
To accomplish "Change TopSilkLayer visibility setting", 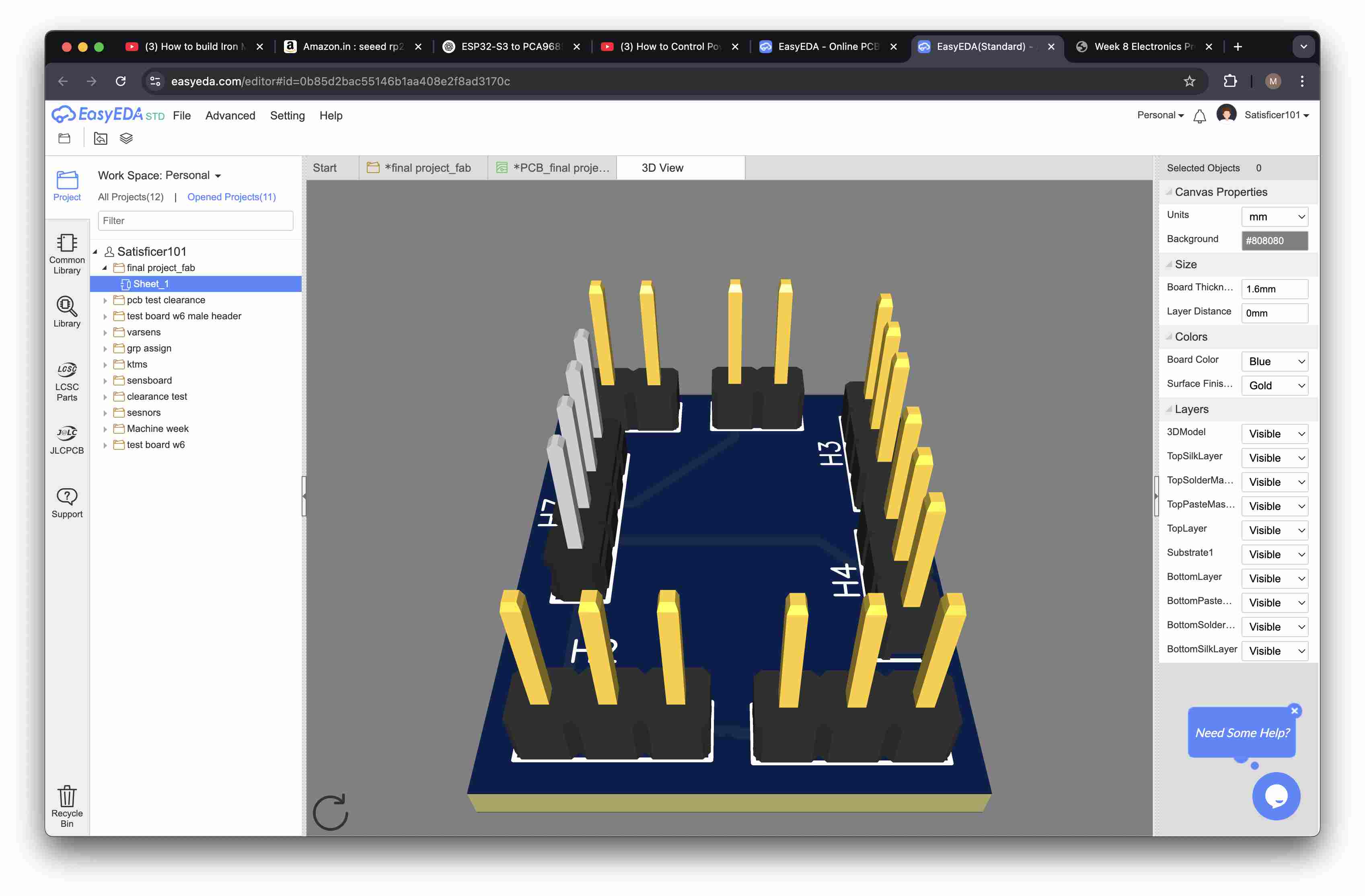I will pyautogui.click(x=1275, y=458).
